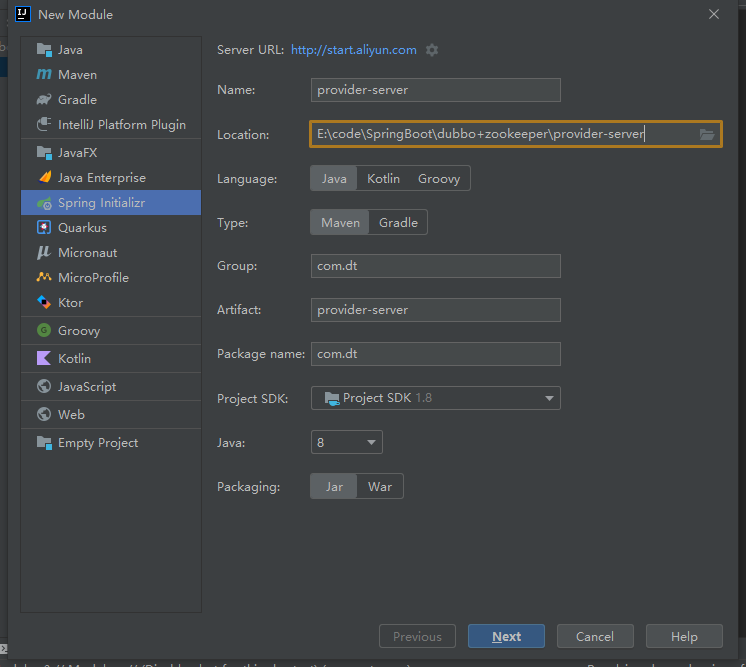
Task: Select Maven in module type list
Action: [111, 75]
